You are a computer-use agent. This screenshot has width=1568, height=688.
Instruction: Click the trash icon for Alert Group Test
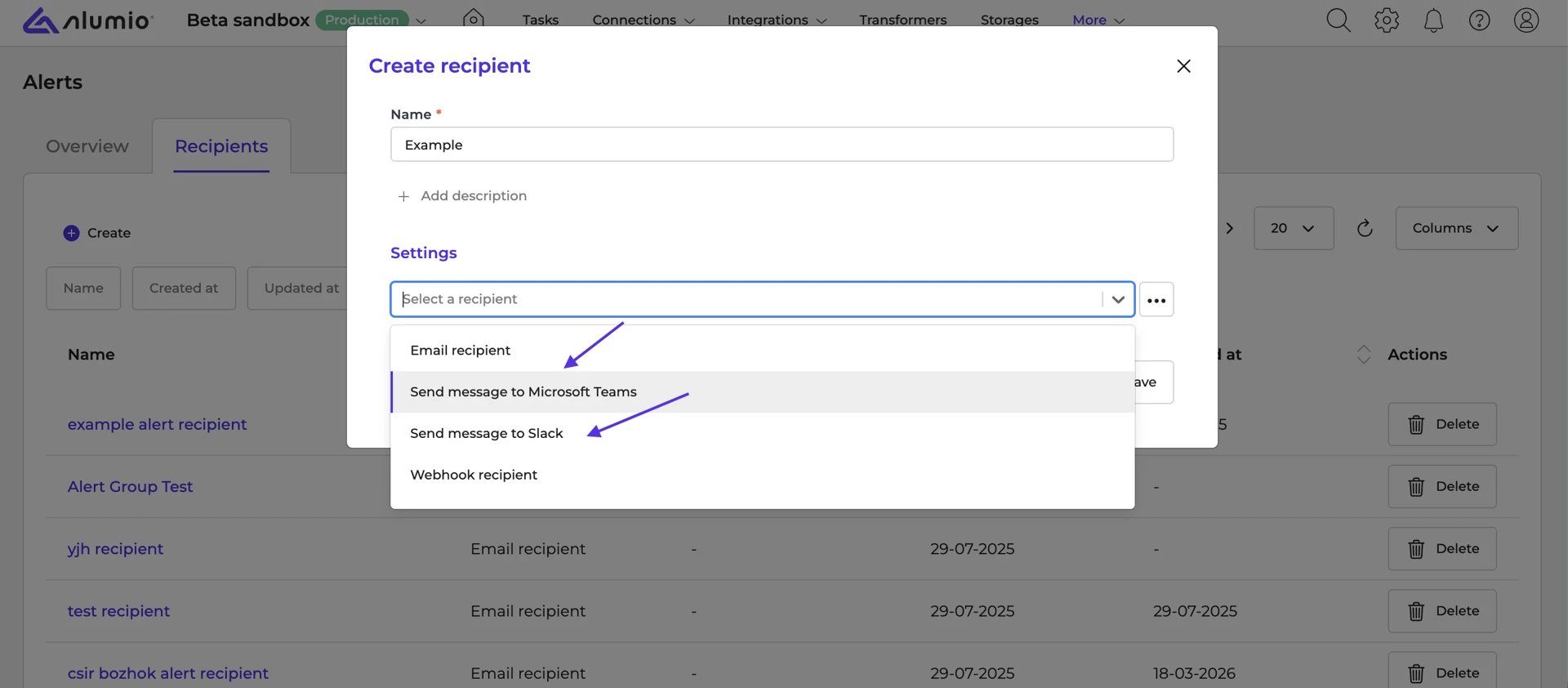point(1416,487)
